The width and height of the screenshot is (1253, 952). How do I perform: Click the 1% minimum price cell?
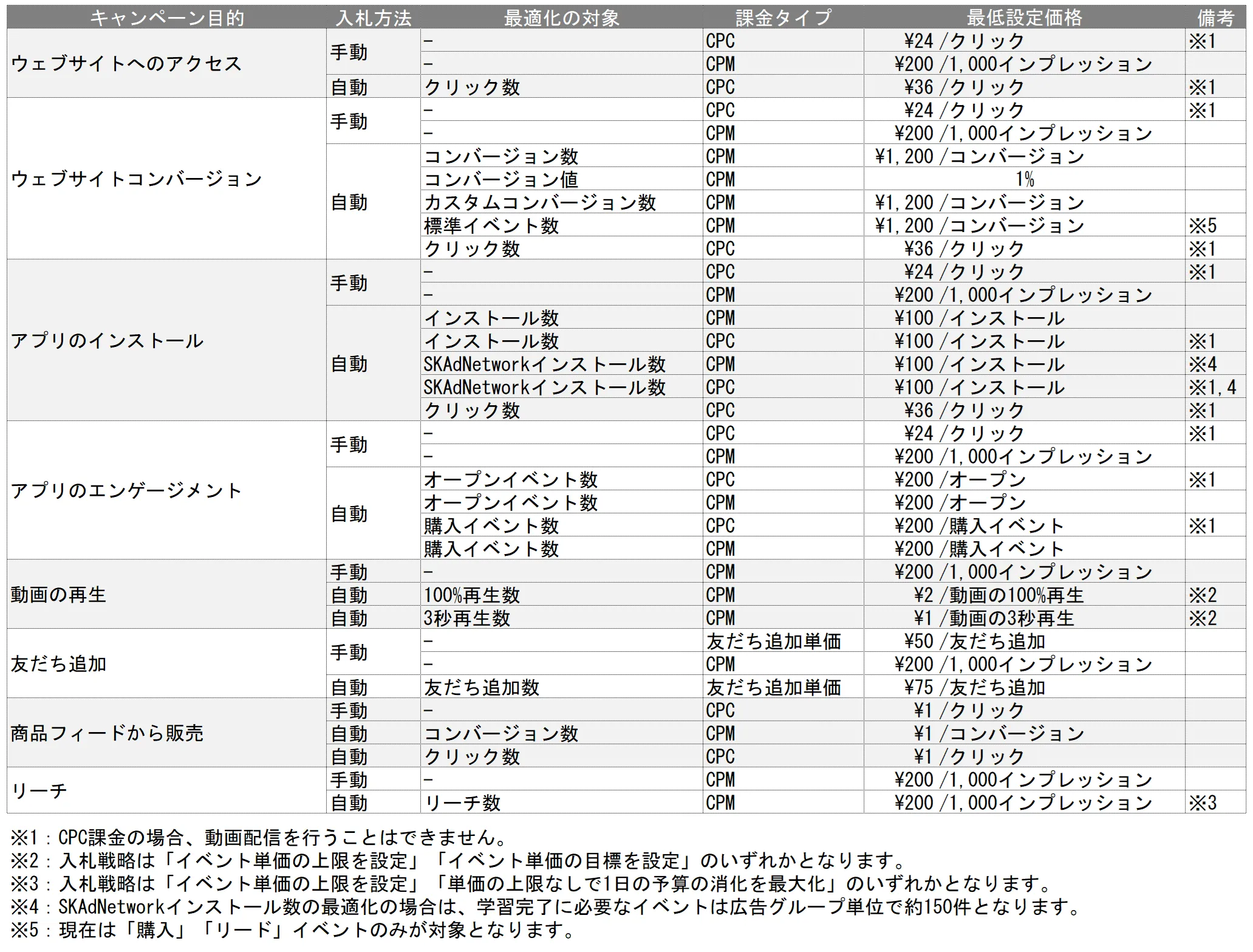(x=1024, y=180)
